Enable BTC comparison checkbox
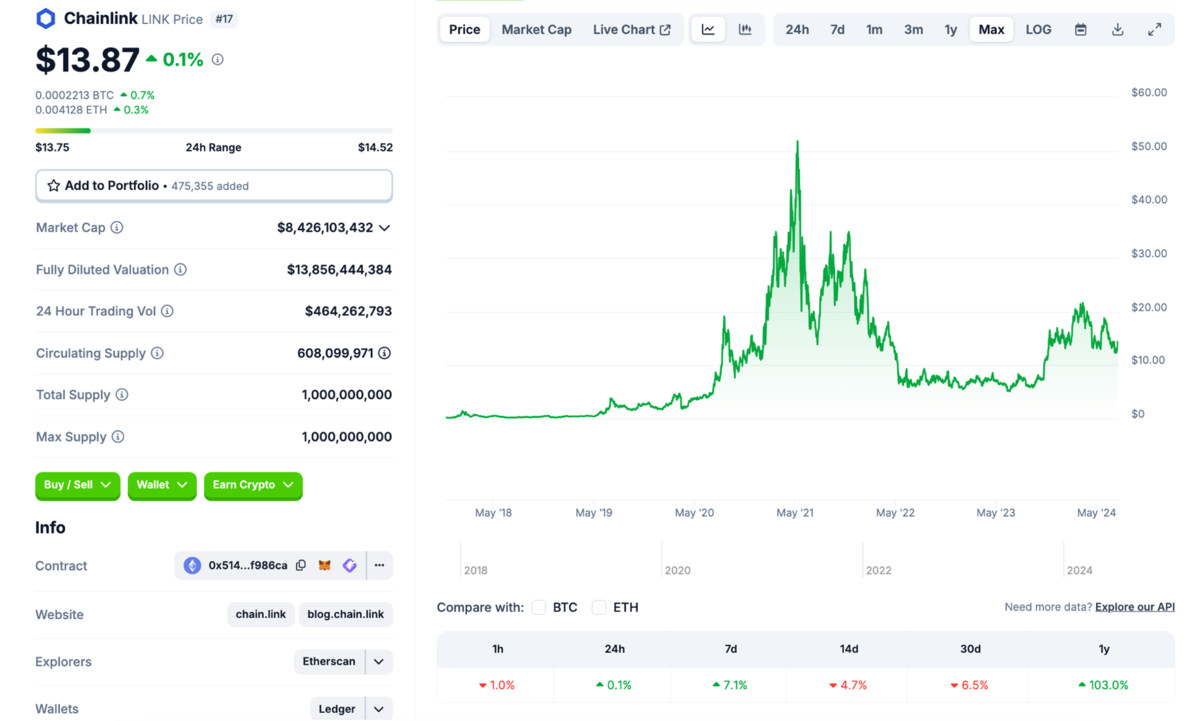Image resolution: width=1200 pixels, height=721 pixels. pos(539,607)
